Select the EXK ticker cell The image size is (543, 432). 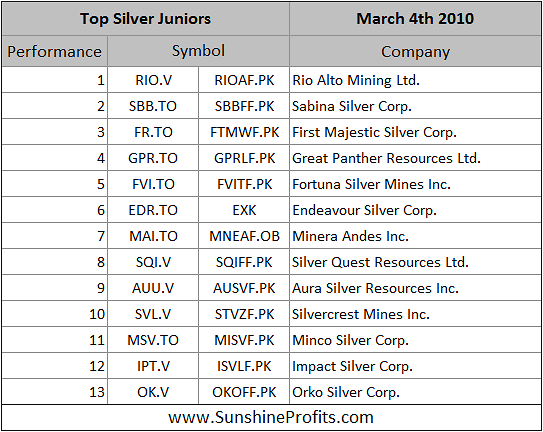coord(244,210)
